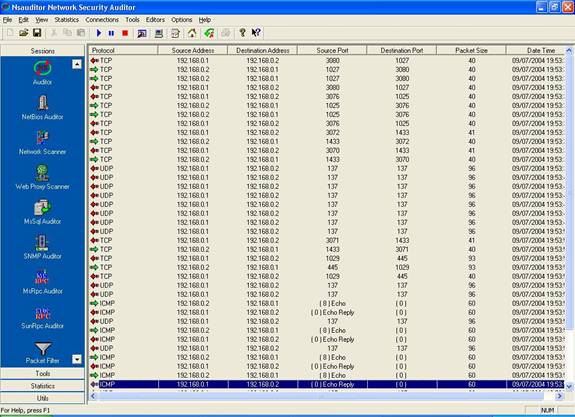This screenshot has height=417, width=575.
Task: Open the File menu
Action: coord(7,20)
